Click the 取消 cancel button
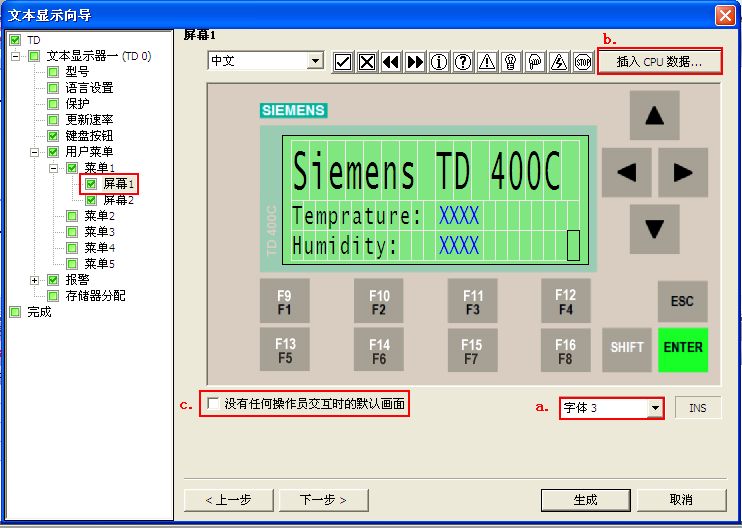 681,500
